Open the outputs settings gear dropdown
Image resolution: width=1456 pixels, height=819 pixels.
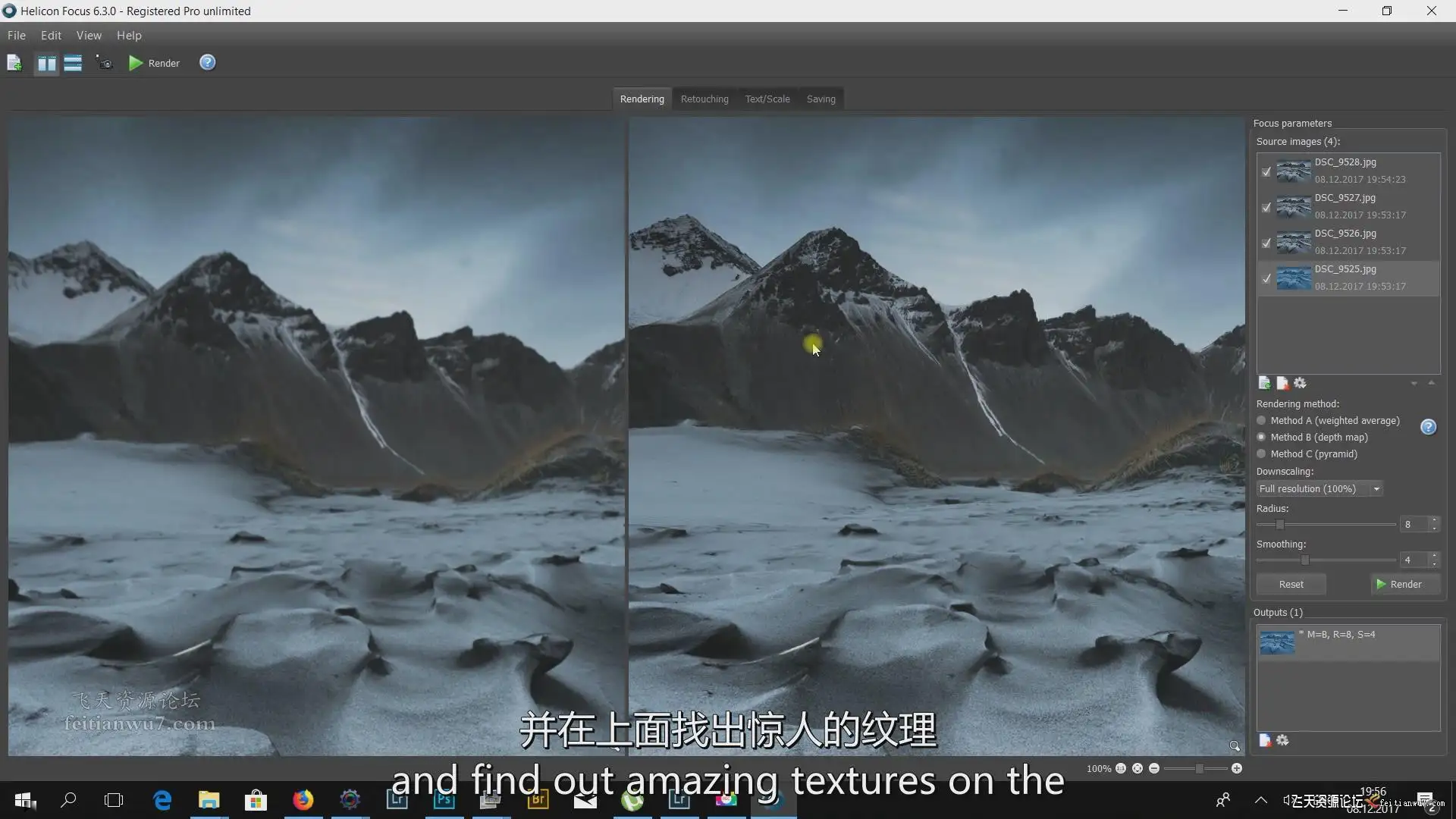(1283, 741)
